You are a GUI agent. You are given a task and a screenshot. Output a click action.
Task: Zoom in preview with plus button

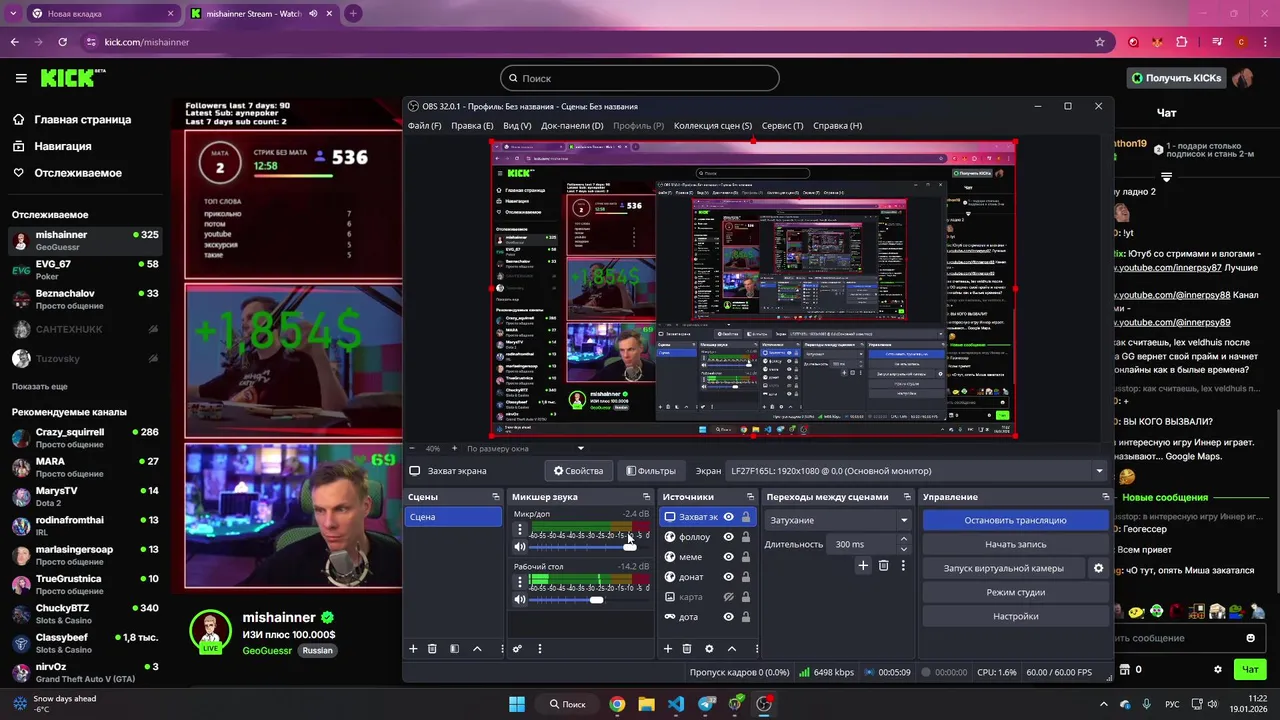pyautogui.click(x=454, y=449)
